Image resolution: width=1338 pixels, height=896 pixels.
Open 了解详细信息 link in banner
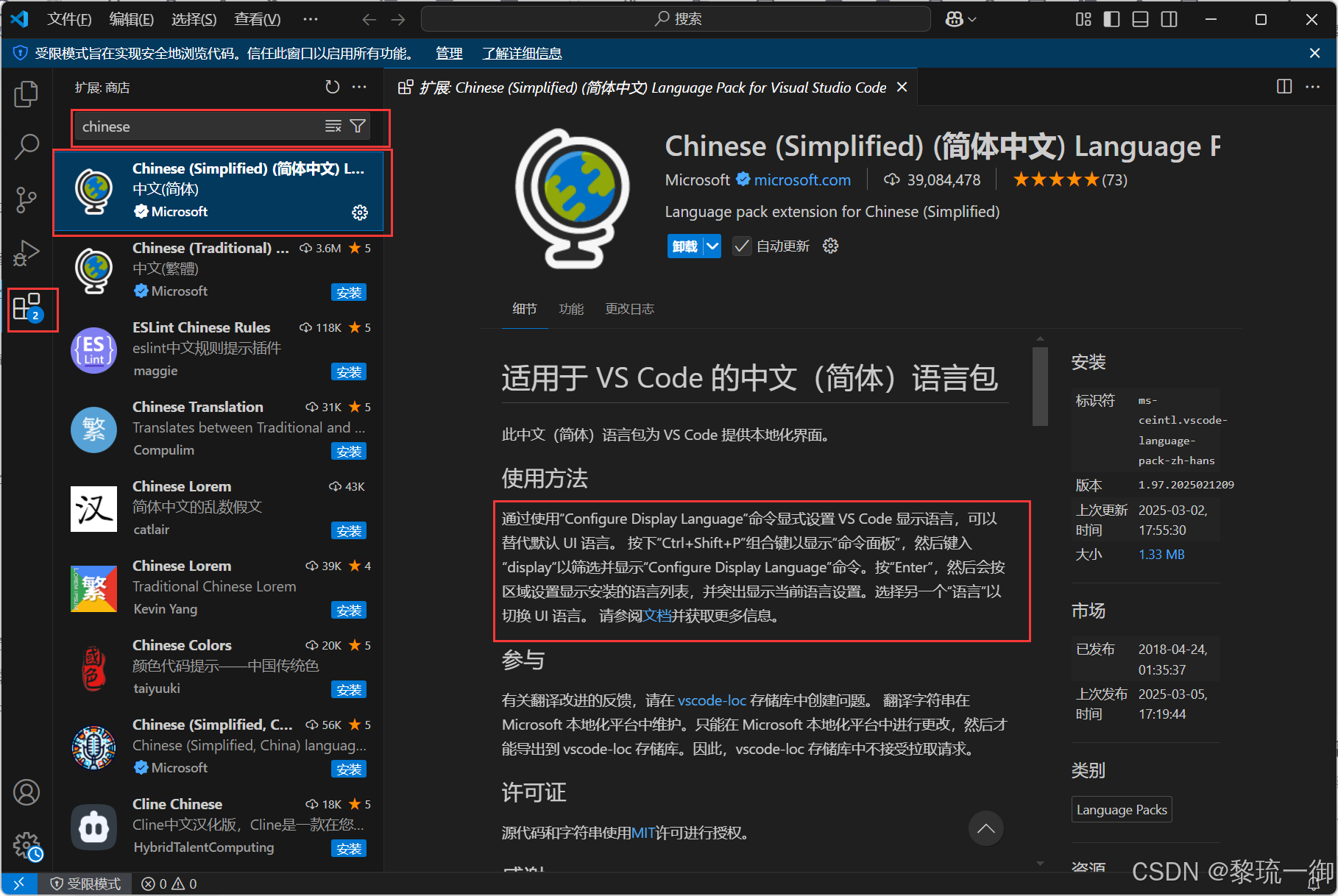point(522,54)
